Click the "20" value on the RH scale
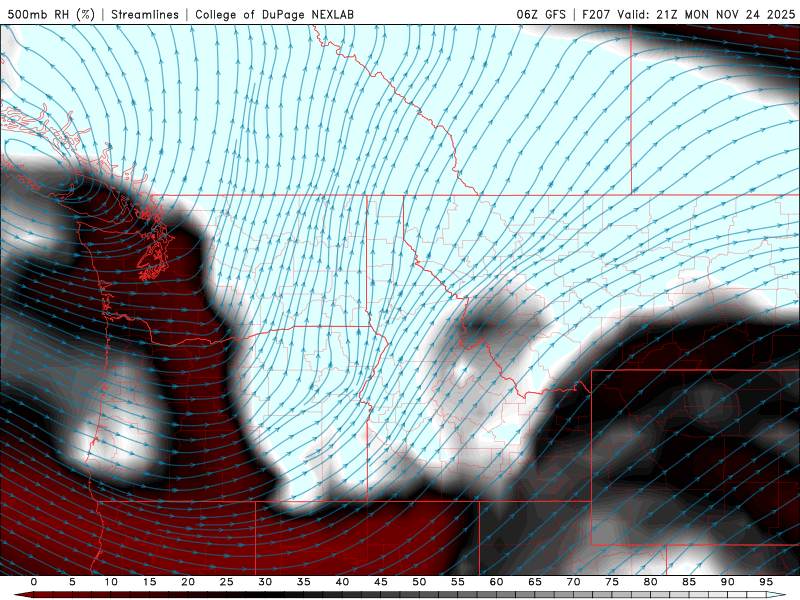 [x=188, y=582]
